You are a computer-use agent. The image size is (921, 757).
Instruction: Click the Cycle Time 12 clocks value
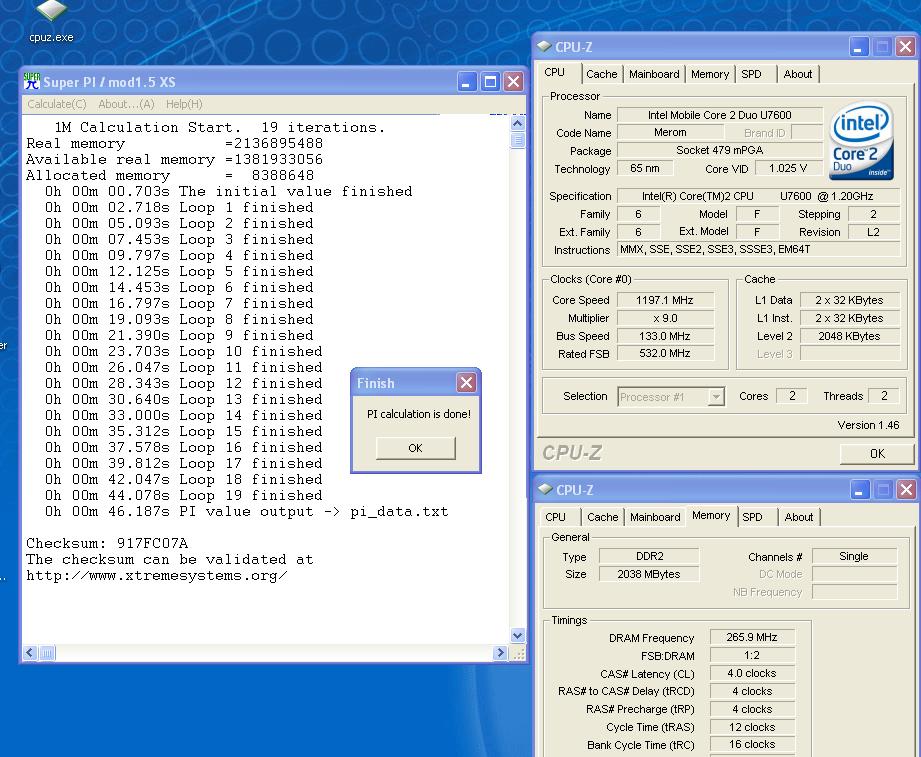[752, 727]
